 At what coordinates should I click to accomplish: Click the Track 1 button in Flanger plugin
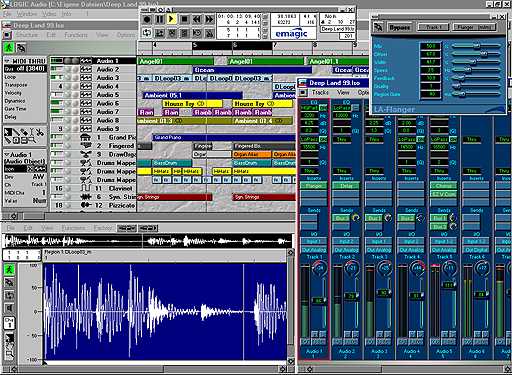click(x=433, y=27)
